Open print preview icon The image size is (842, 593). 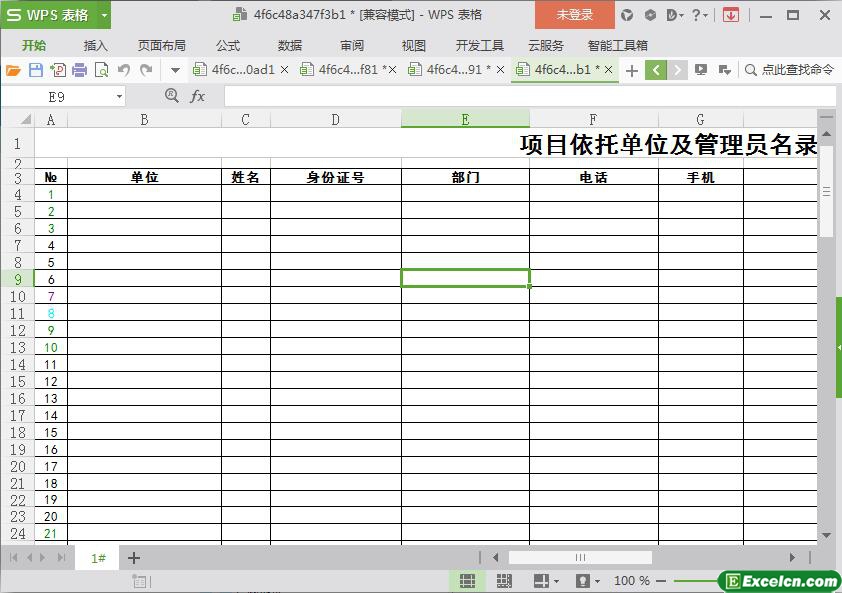(101, 70)
